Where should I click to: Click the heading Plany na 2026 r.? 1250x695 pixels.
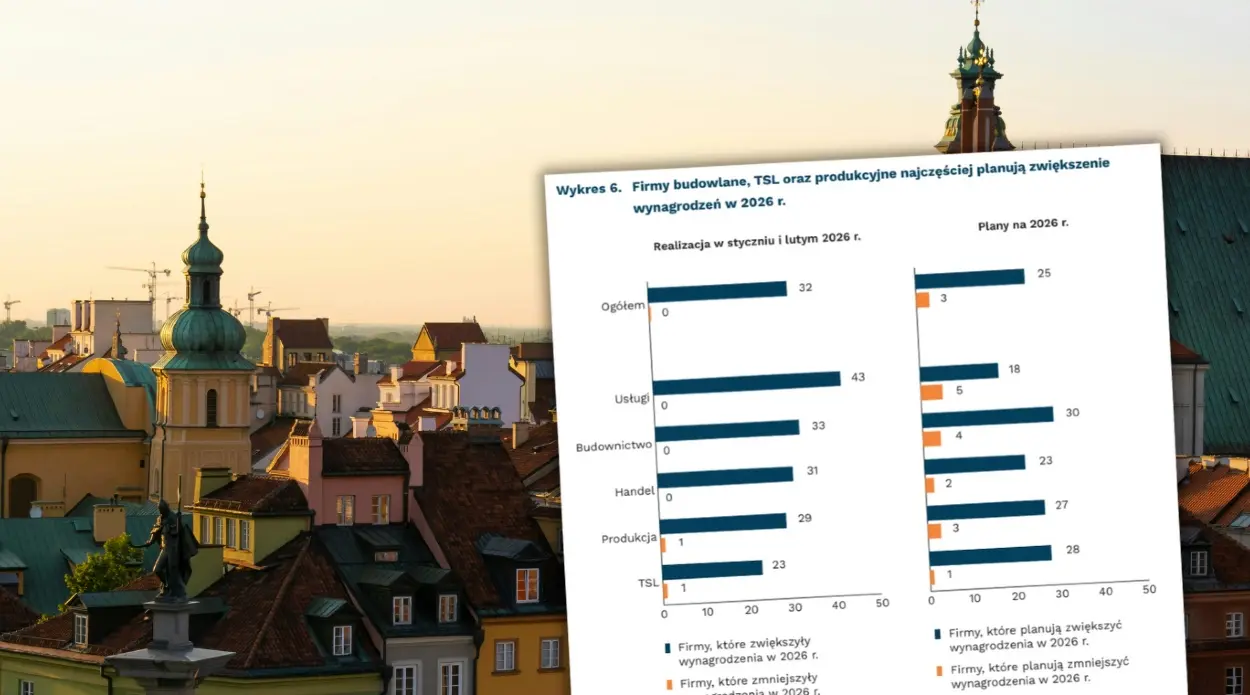(1022, 223)
